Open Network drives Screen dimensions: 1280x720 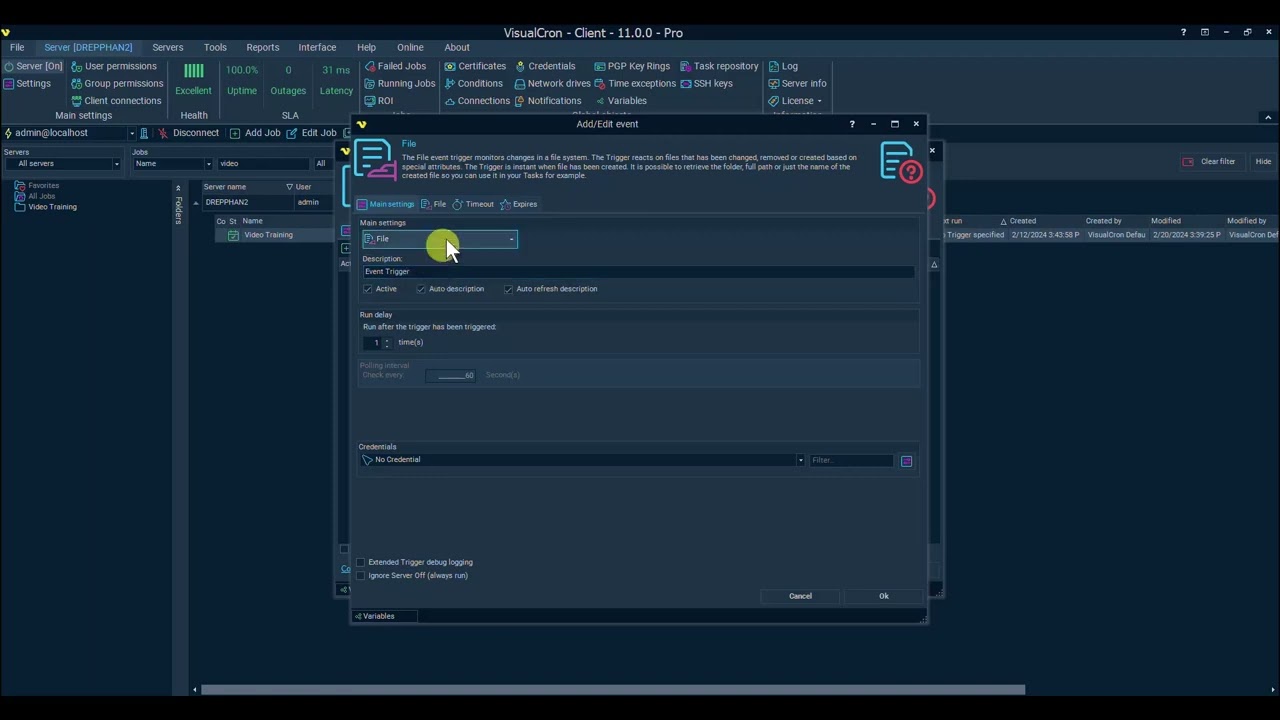tap(552, 83)
